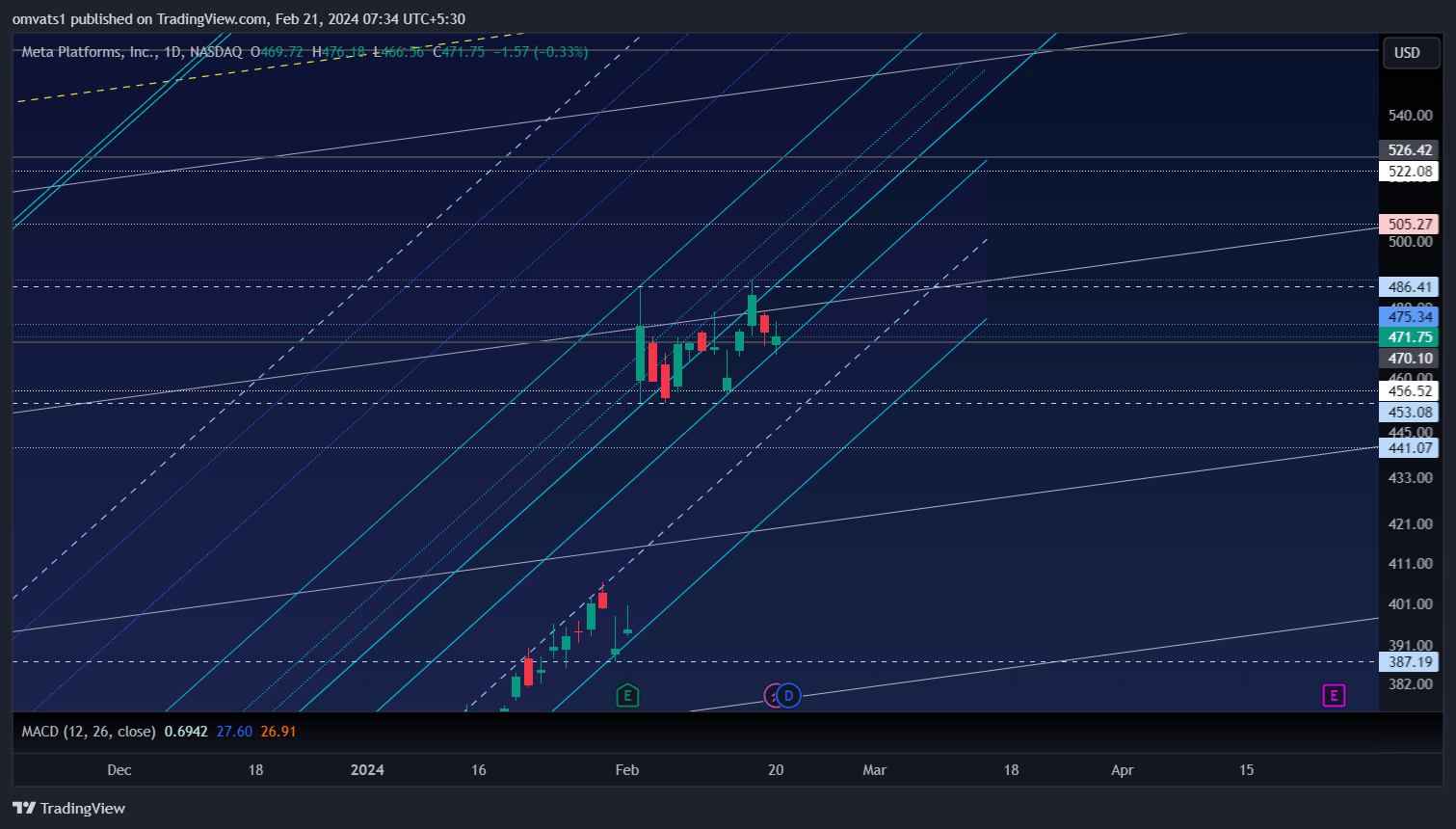Click the Mar label on time axis

pyautogui.click(x=874, y=770)
